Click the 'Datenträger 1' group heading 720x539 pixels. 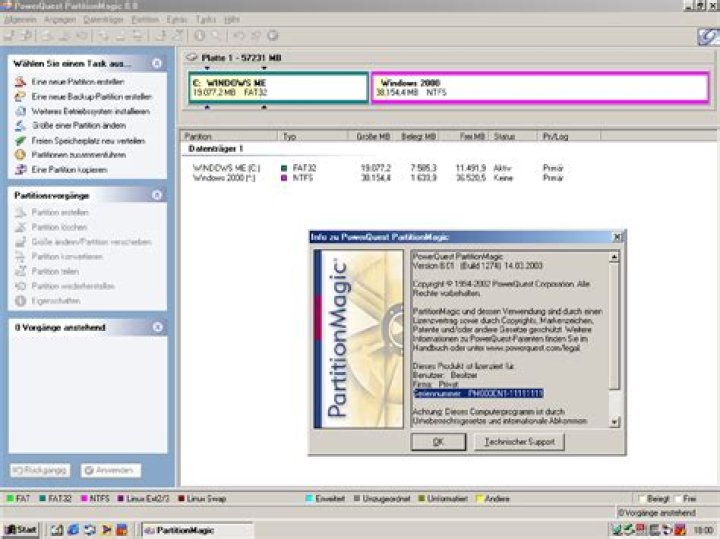(215, 149)
